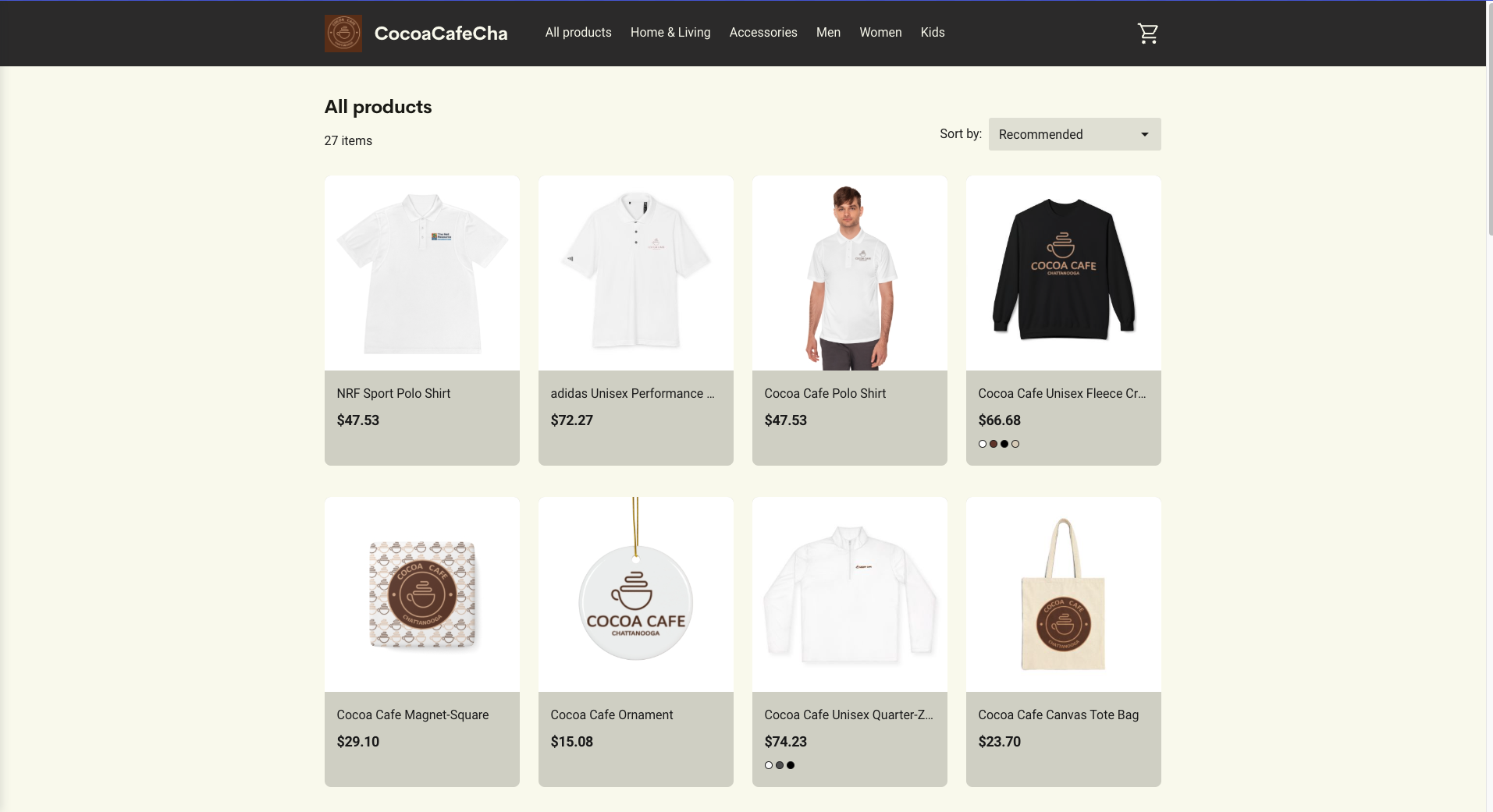Open the black Fleece Crewneck sweatshirt image
Screen dimensions: 1493x812
1064,273
